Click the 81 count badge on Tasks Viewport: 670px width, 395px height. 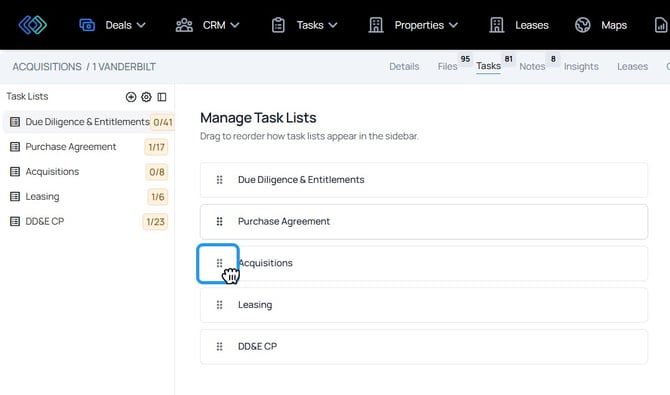point(508,59)
